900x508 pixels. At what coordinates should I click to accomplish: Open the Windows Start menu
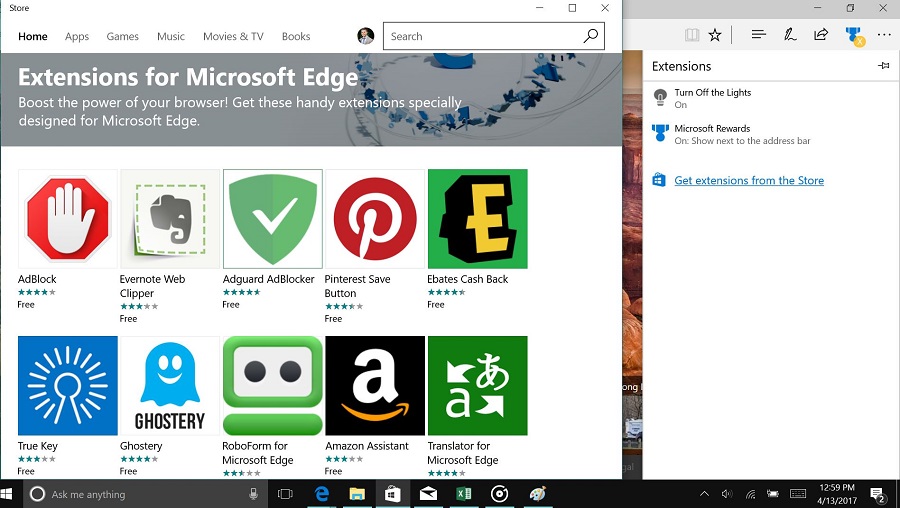tap(7, 494)
